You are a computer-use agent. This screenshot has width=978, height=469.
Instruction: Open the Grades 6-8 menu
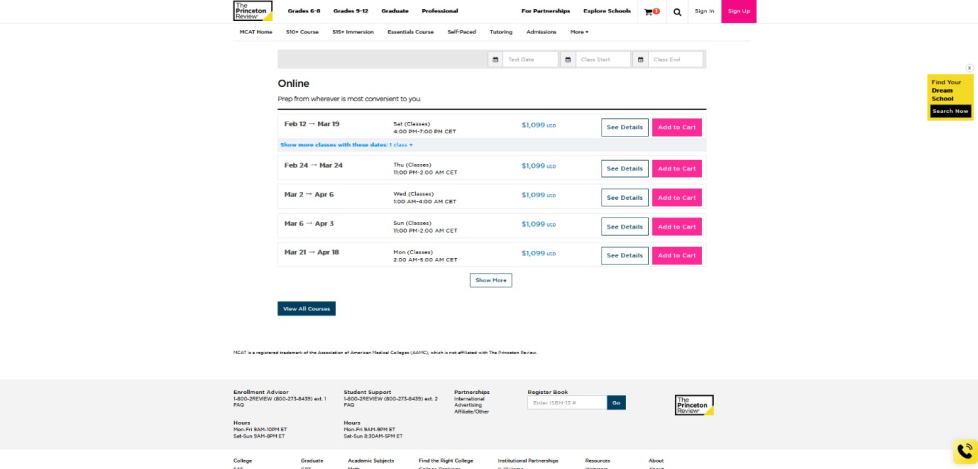click(x=304, y=11)
